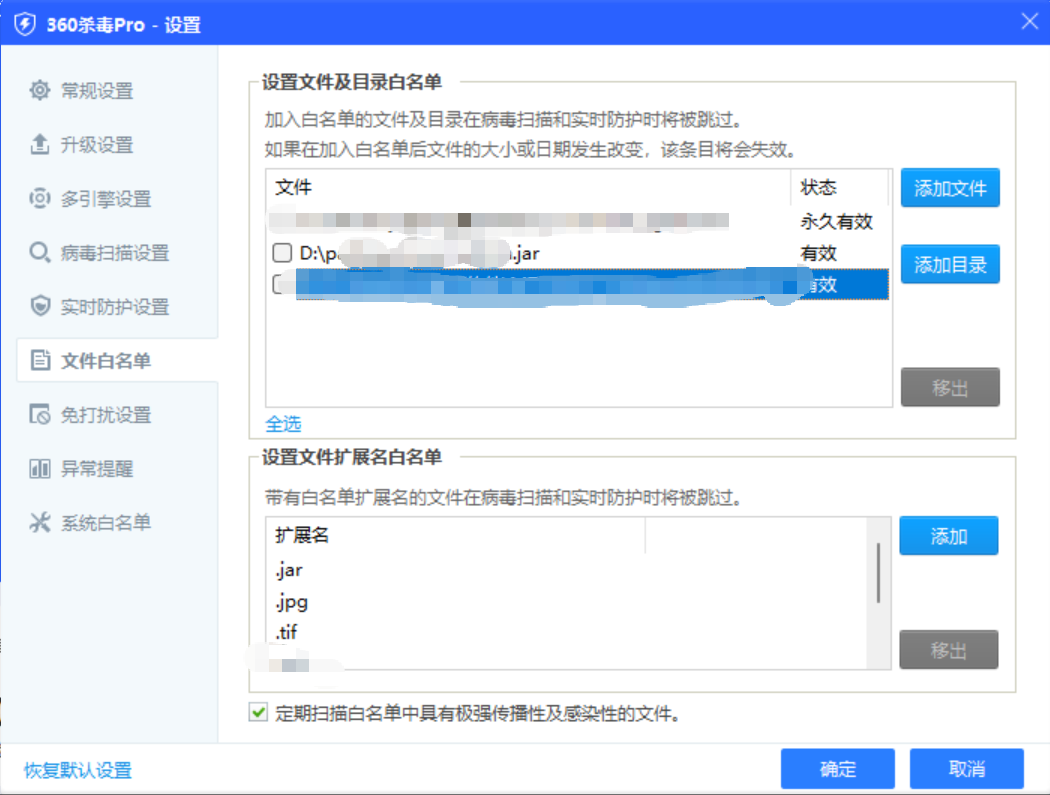The height and width of the screenshot is (795, 1050).
Task: Click the 全选 link
Action: (283, 424)
